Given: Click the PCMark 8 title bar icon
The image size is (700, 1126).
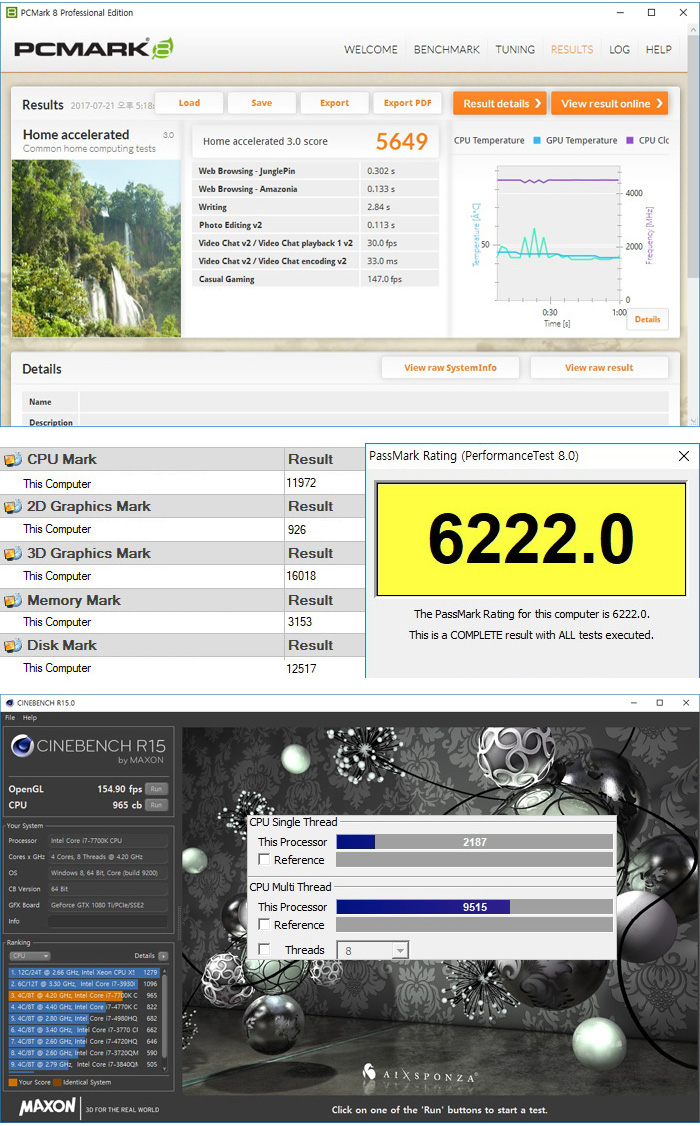Looking at the screenshot, I should [11, 13].
